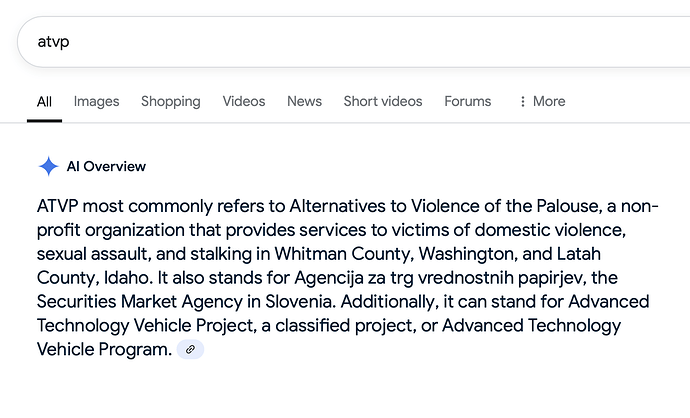Select the Short videos tab
This screenshot has height=418, width=690.
coord(383,102)
